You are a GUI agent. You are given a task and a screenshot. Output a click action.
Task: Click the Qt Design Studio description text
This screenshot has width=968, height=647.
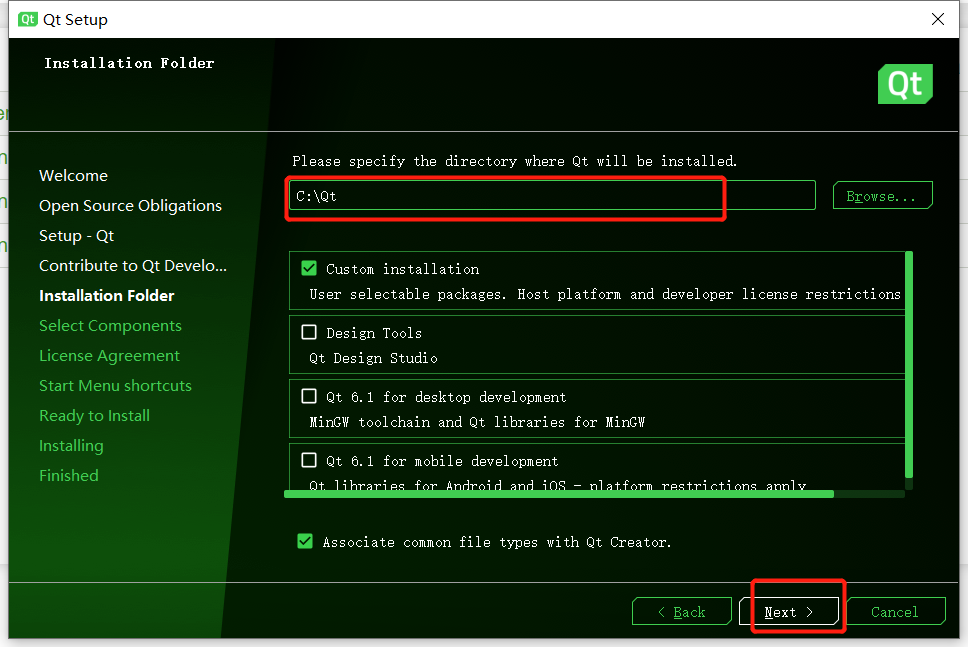coord(373,358)
